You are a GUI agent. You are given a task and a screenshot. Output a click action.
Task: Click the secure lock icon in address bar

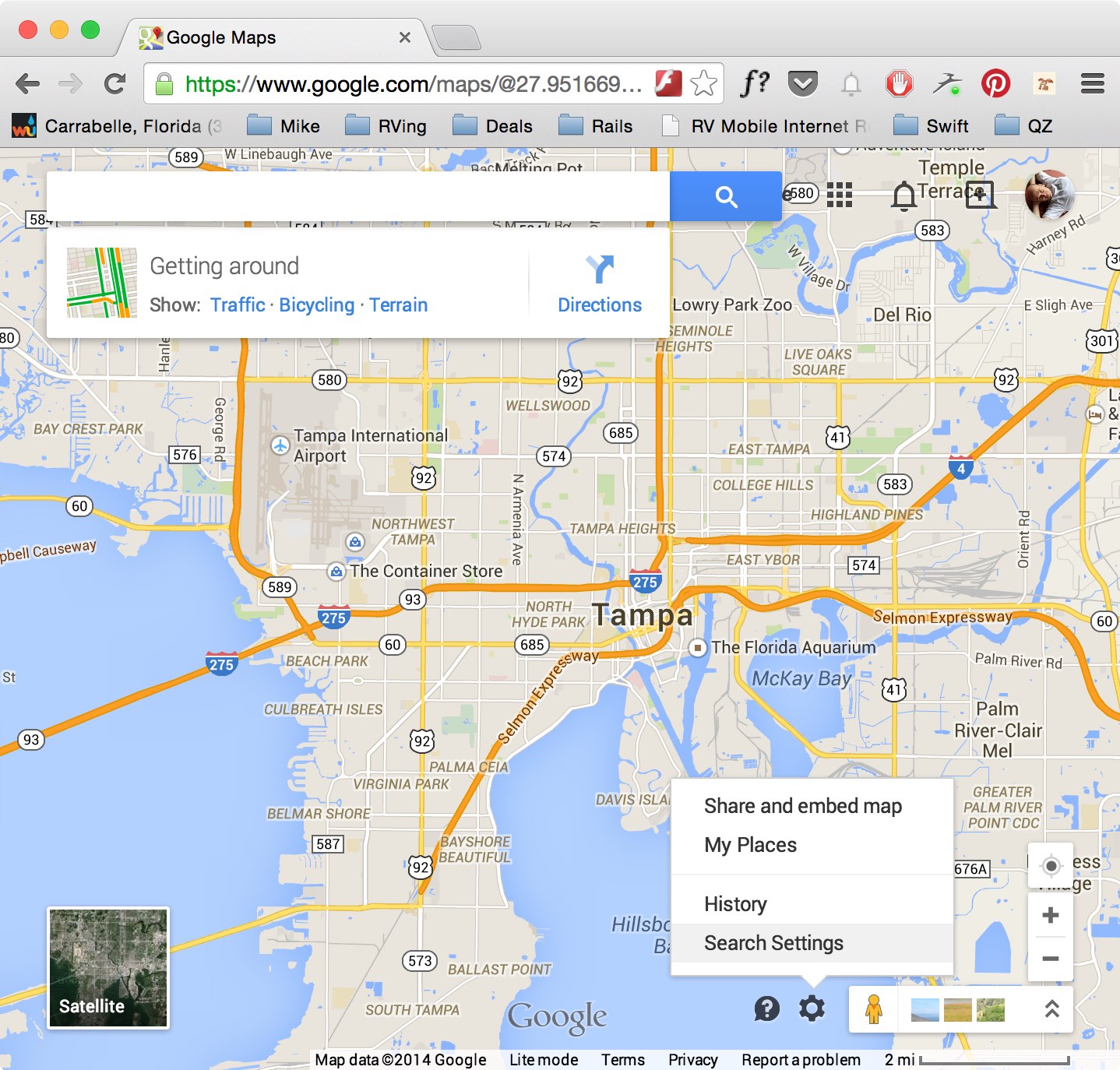pyautogui.click(x=164, y=83)
